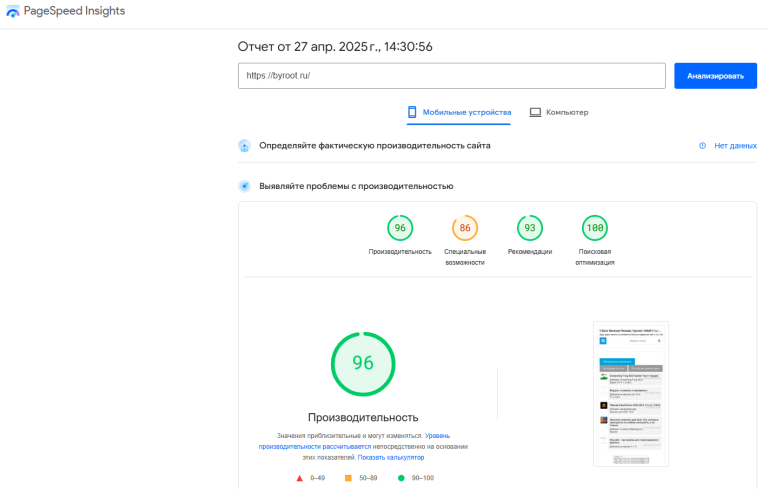Image resolution: width=768 pixels, height=489 pixels.
Task: Click the Выявляйте проблемы с производительностью heading
Action: coord(356,186)
